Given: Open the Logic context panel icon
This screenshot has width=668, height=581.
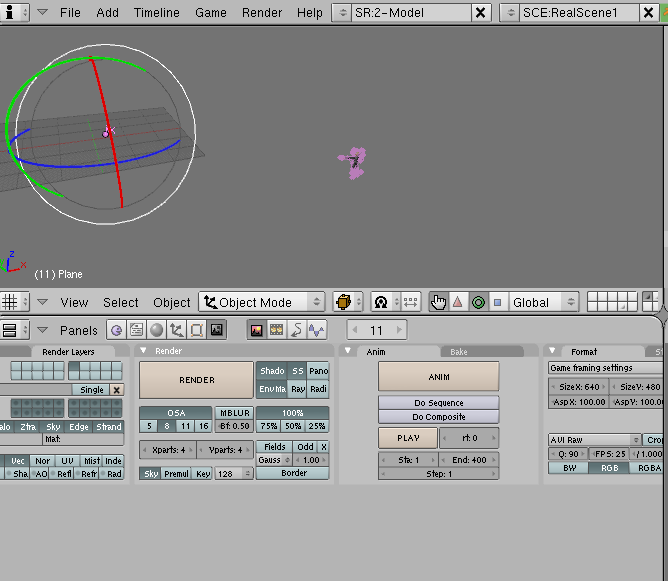Looking at the screenshot, I should click(116, 330).
